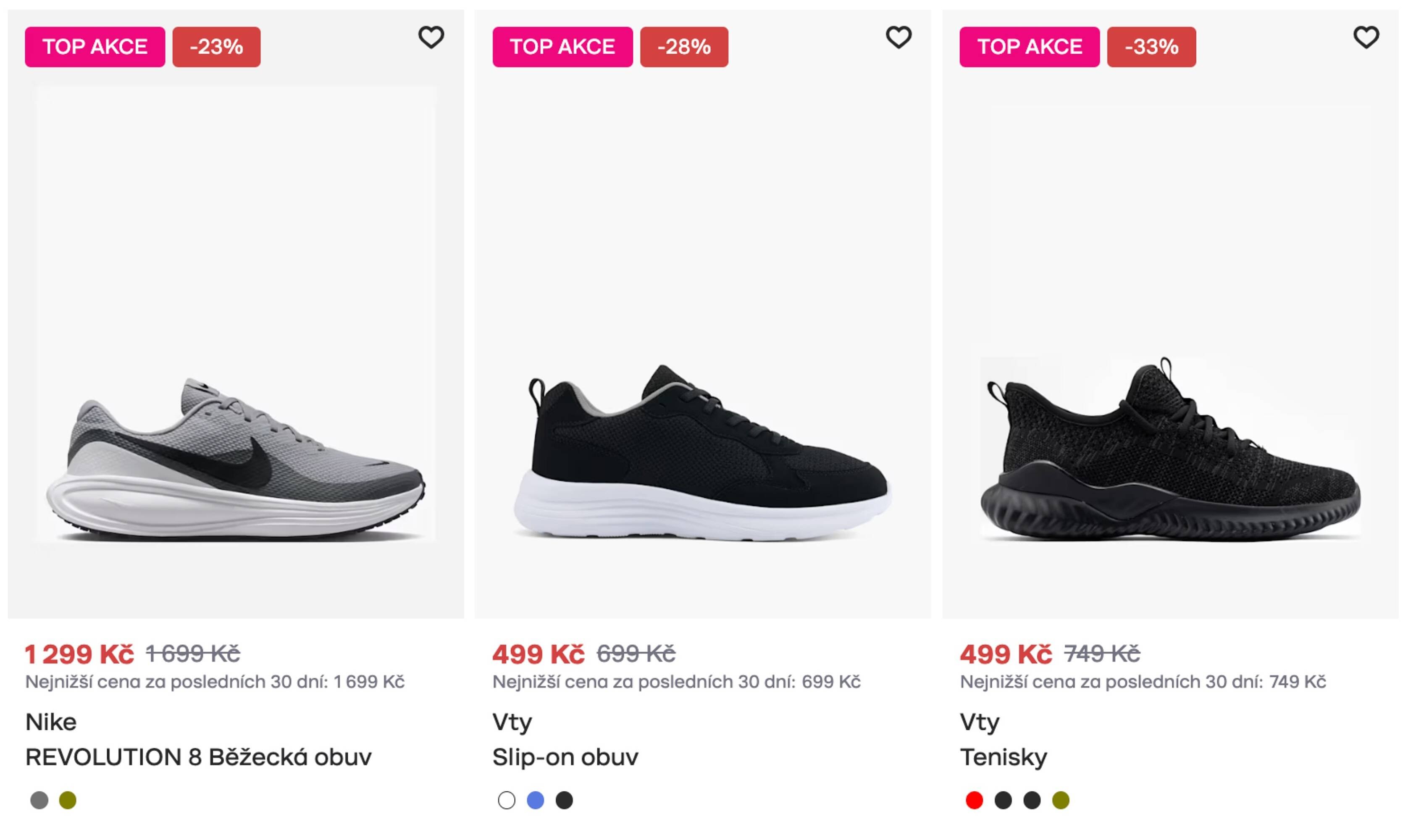Select the -23% discount badge
This screenshot has width=1416, height=840.
216,47
